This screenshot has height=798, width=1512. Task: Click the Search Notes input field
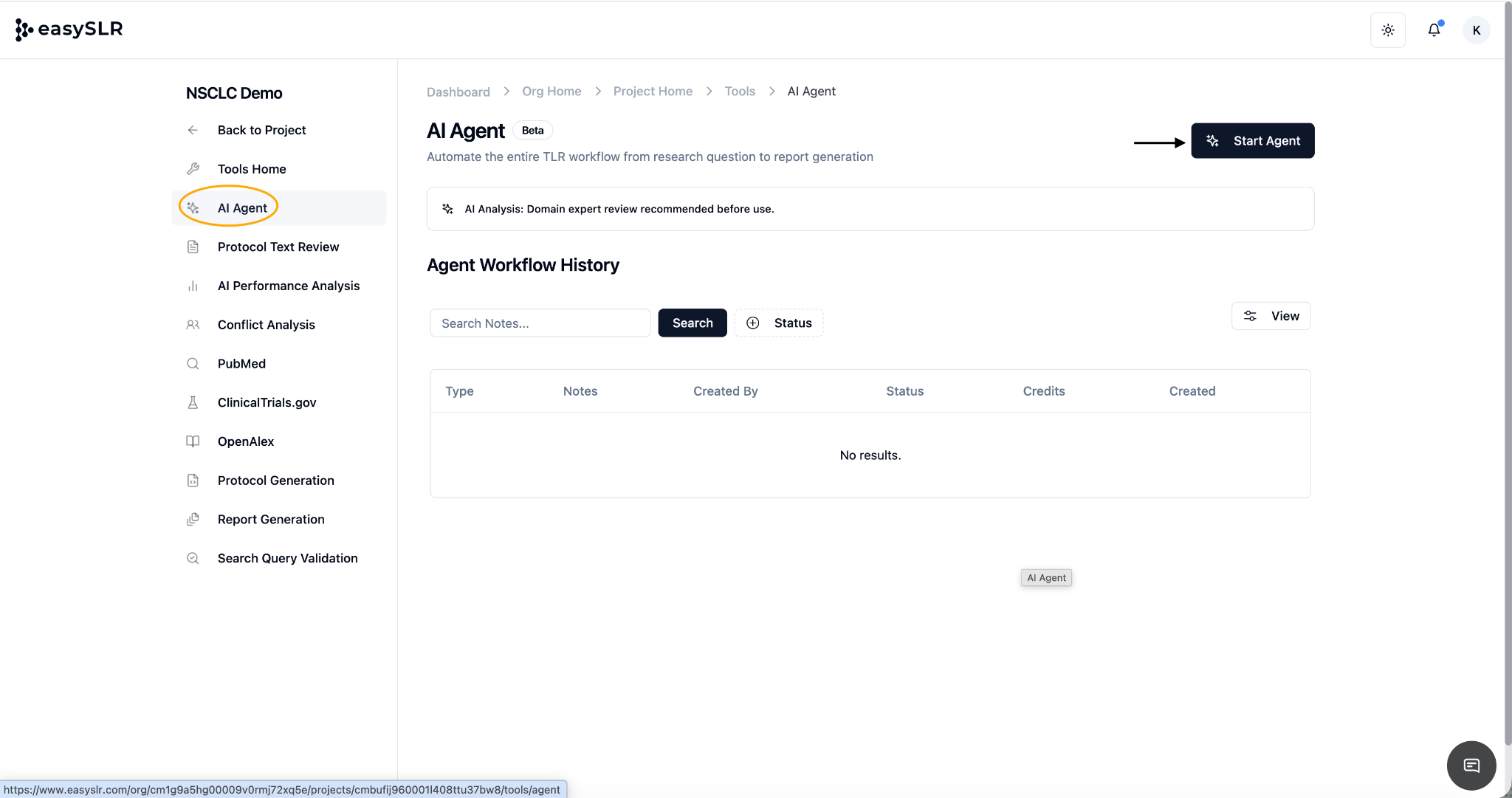coord(540,323)
